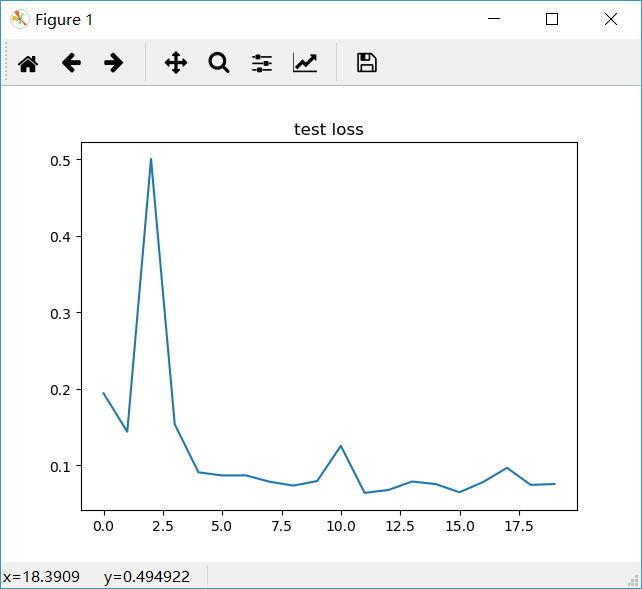Activate the Pan tool with crossed arrows
The image size is (642, 589).
pos(176,63)
